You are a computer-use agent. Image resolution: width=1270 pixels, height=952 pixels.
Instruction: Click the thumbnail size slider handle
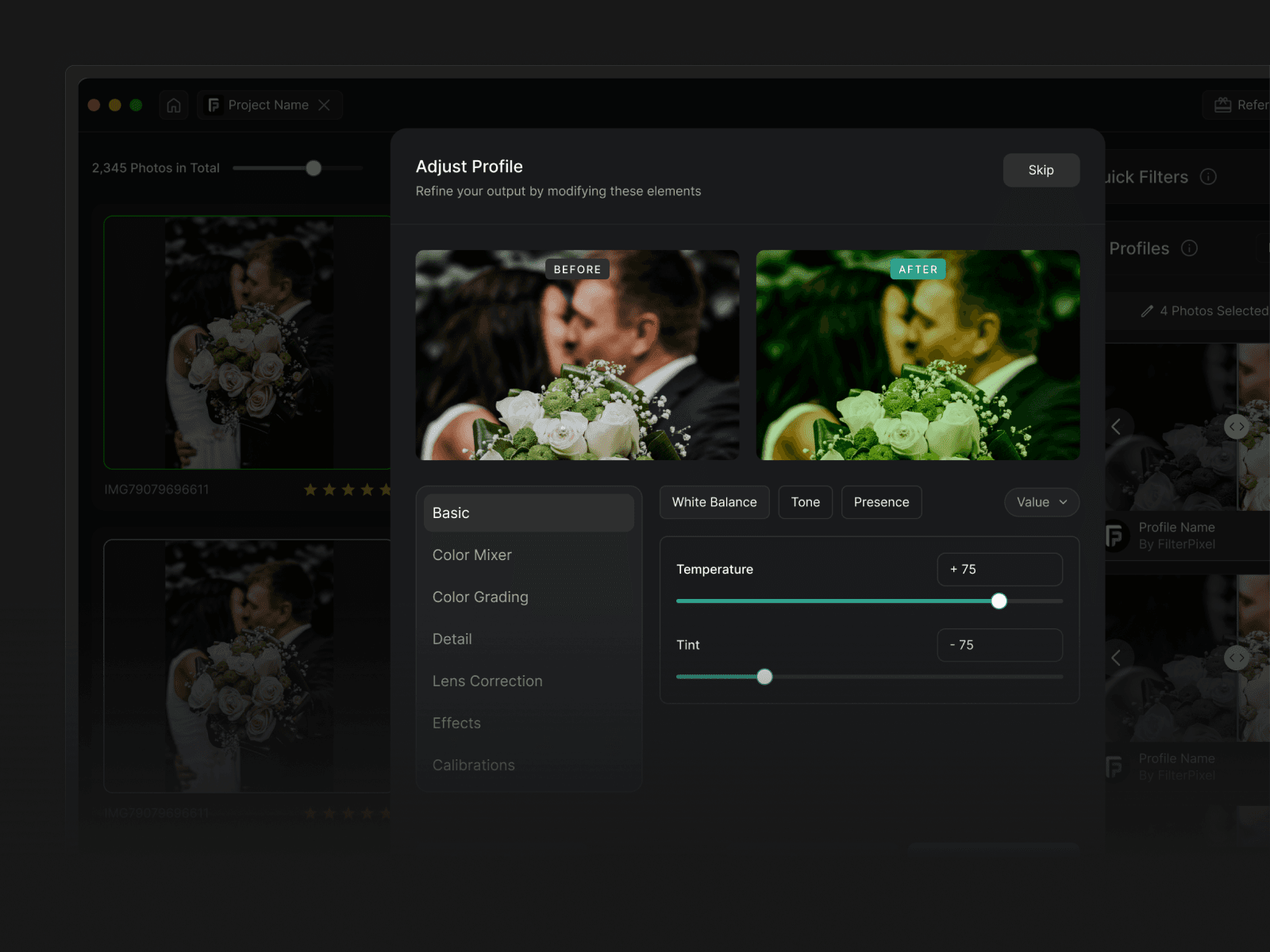[x=314, y=168]
